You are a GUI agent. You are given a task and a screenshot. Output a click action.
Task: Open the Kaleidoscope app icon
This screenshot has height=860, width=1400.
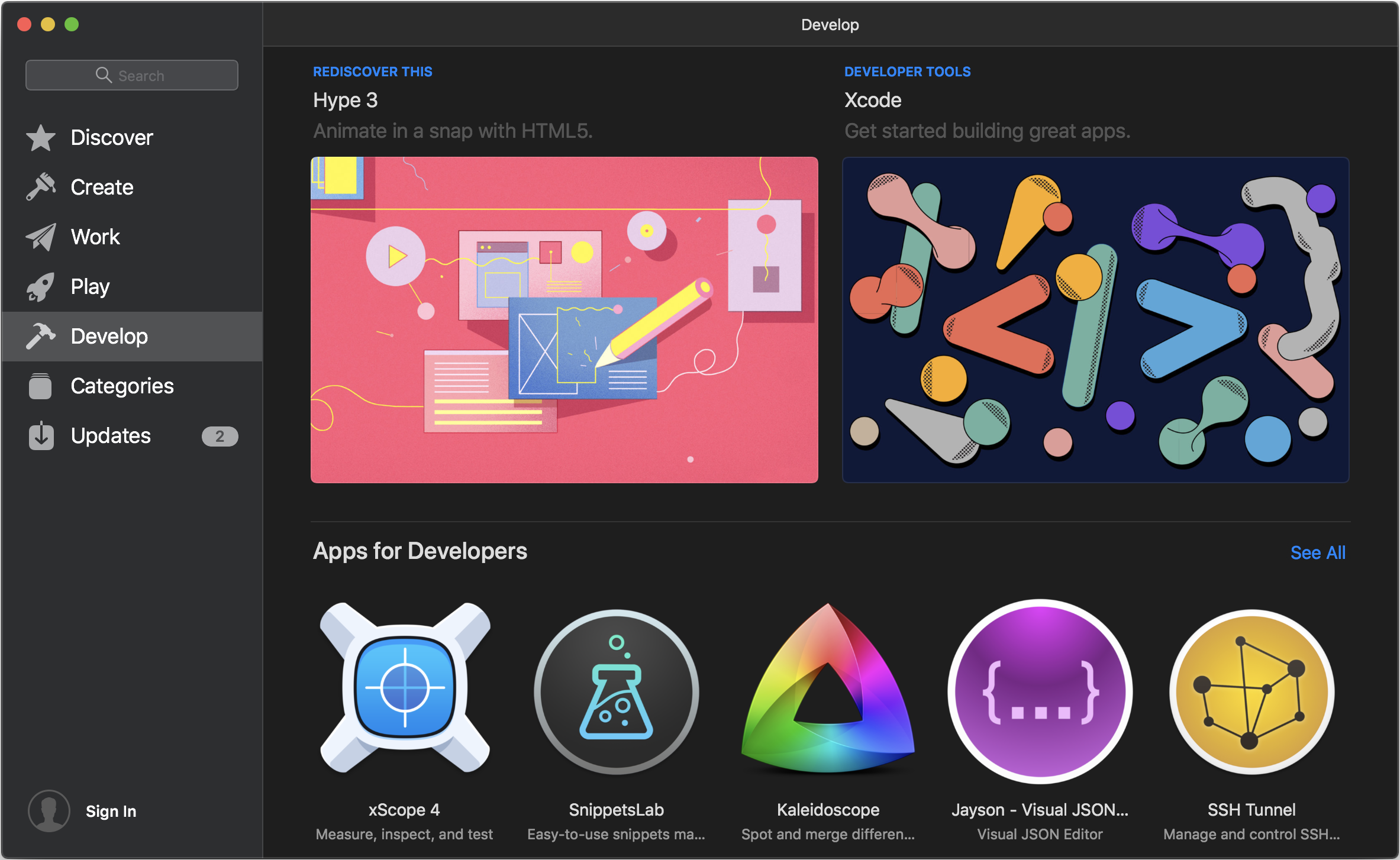[x=828, y=688]
